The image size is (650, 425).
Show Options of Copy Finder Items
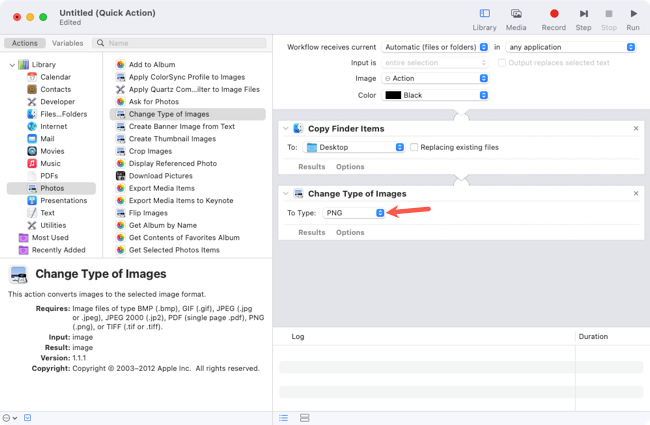coord(350,167)
